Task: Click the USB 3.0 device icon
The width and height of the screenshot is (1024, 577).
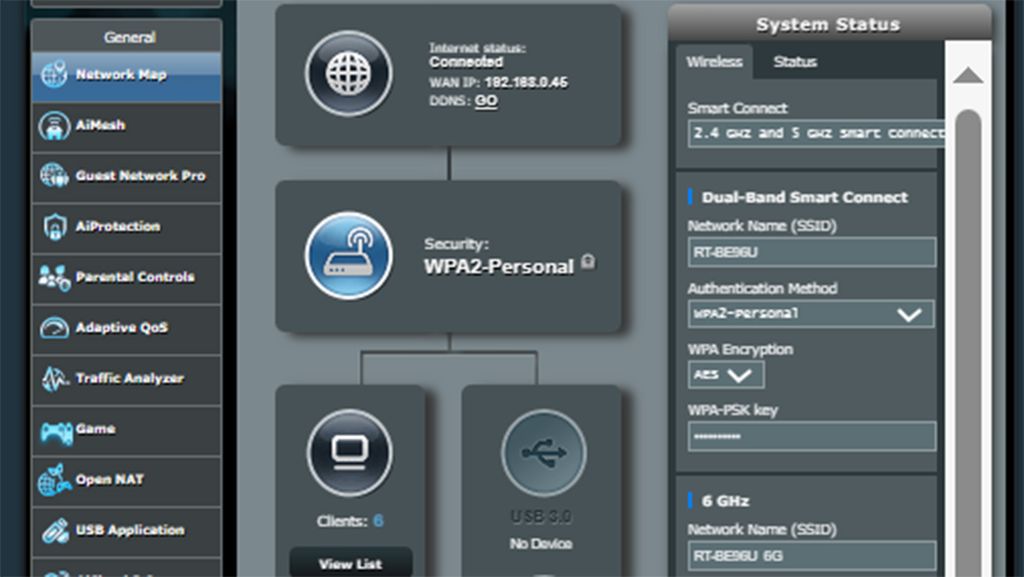Action: [543, 452]
